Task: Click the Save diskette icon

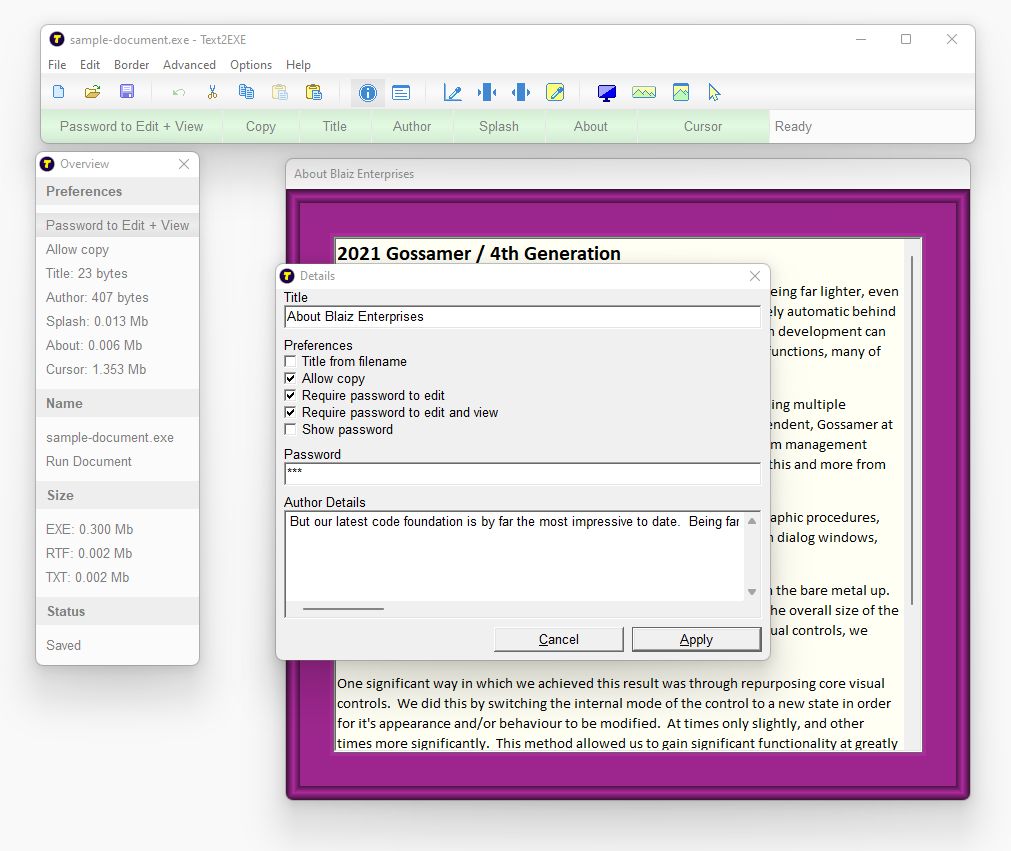Action: coord(127,92)
